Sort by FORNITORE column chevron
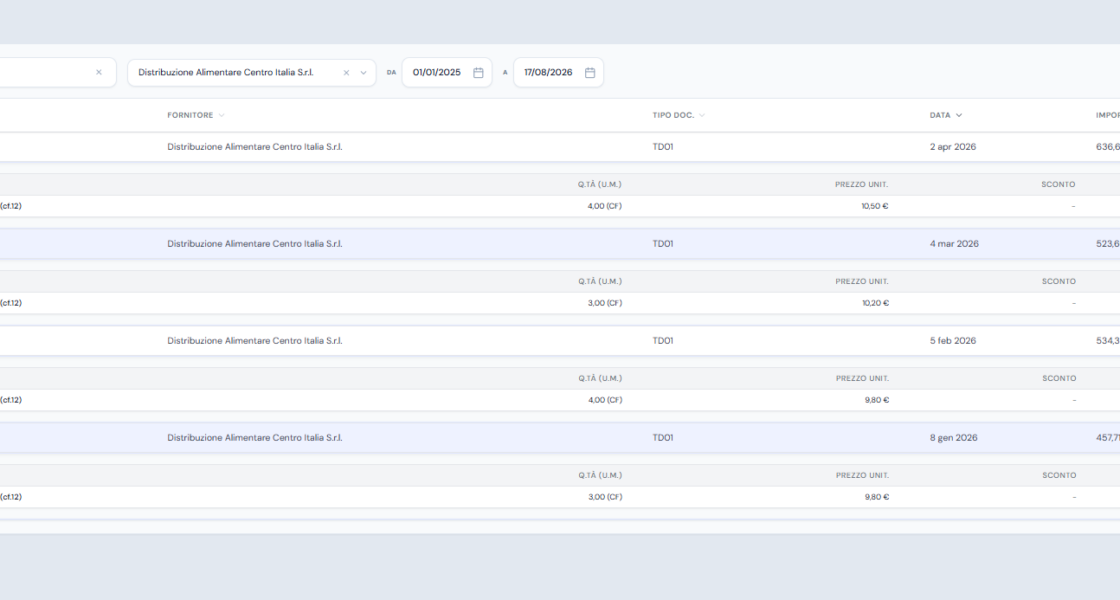 click(221, 115)
